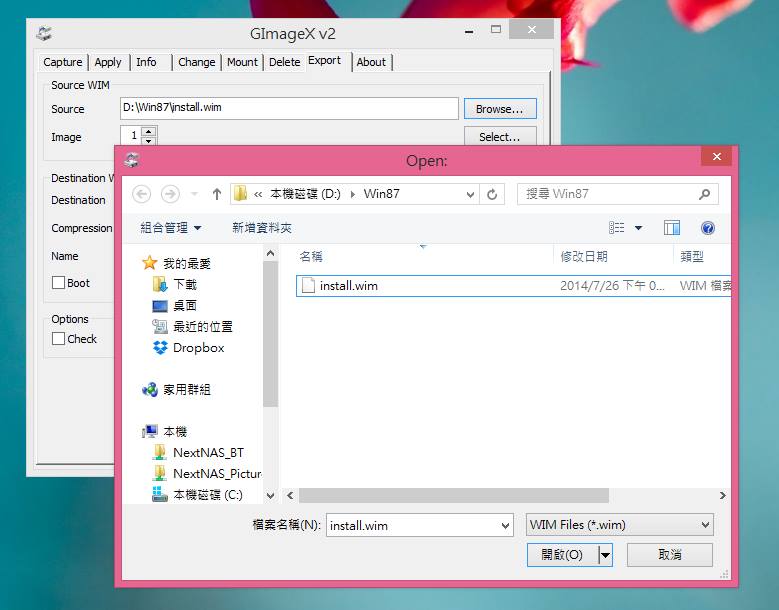This screenshot has height=610, width=779.
Task: Click the 新增資料夾 new folder button
Action: click(262, 228)
